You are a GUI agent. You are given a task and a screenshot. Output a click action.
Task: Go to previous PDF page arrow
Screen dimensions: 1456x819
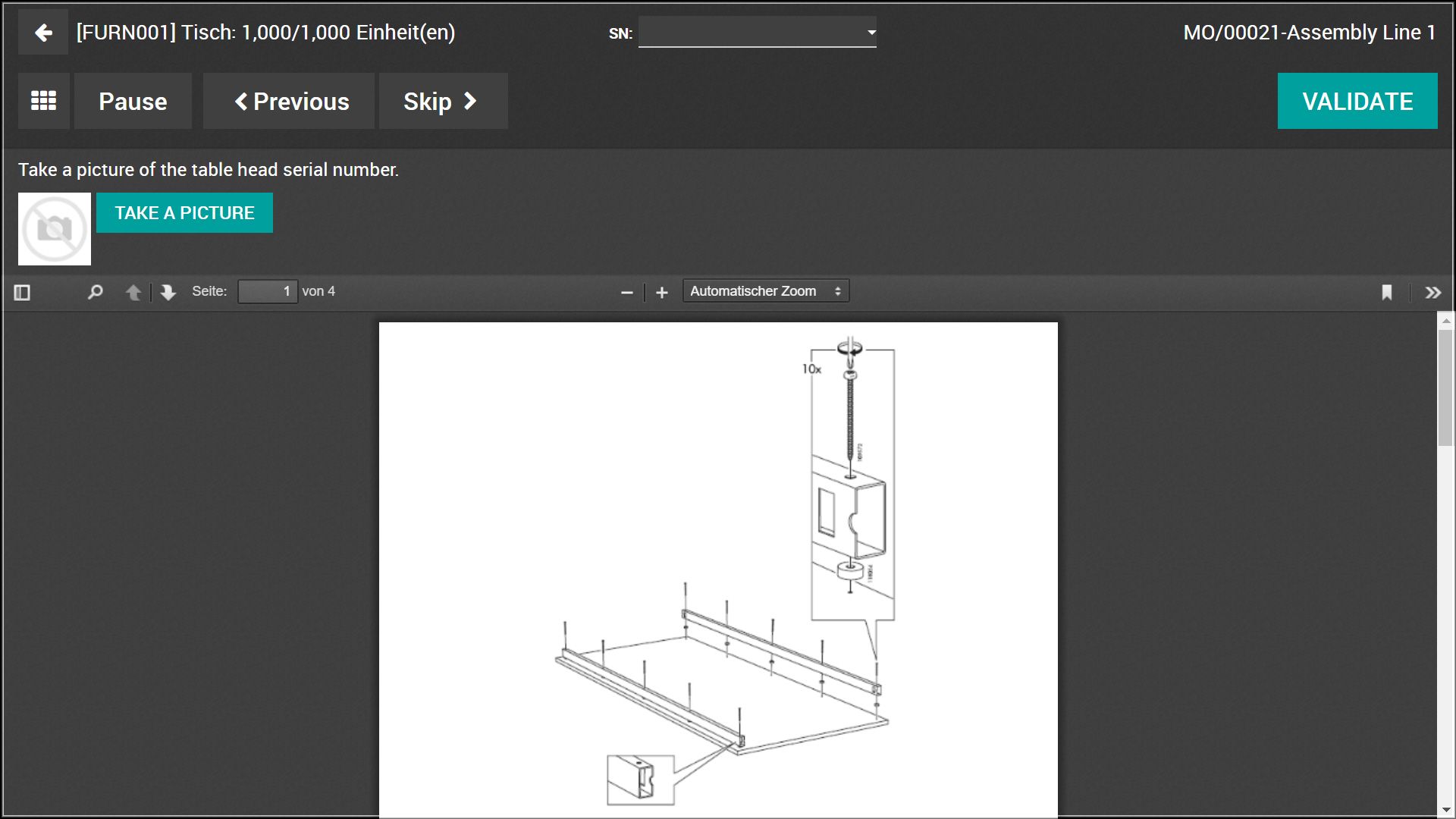coord(133,292)
